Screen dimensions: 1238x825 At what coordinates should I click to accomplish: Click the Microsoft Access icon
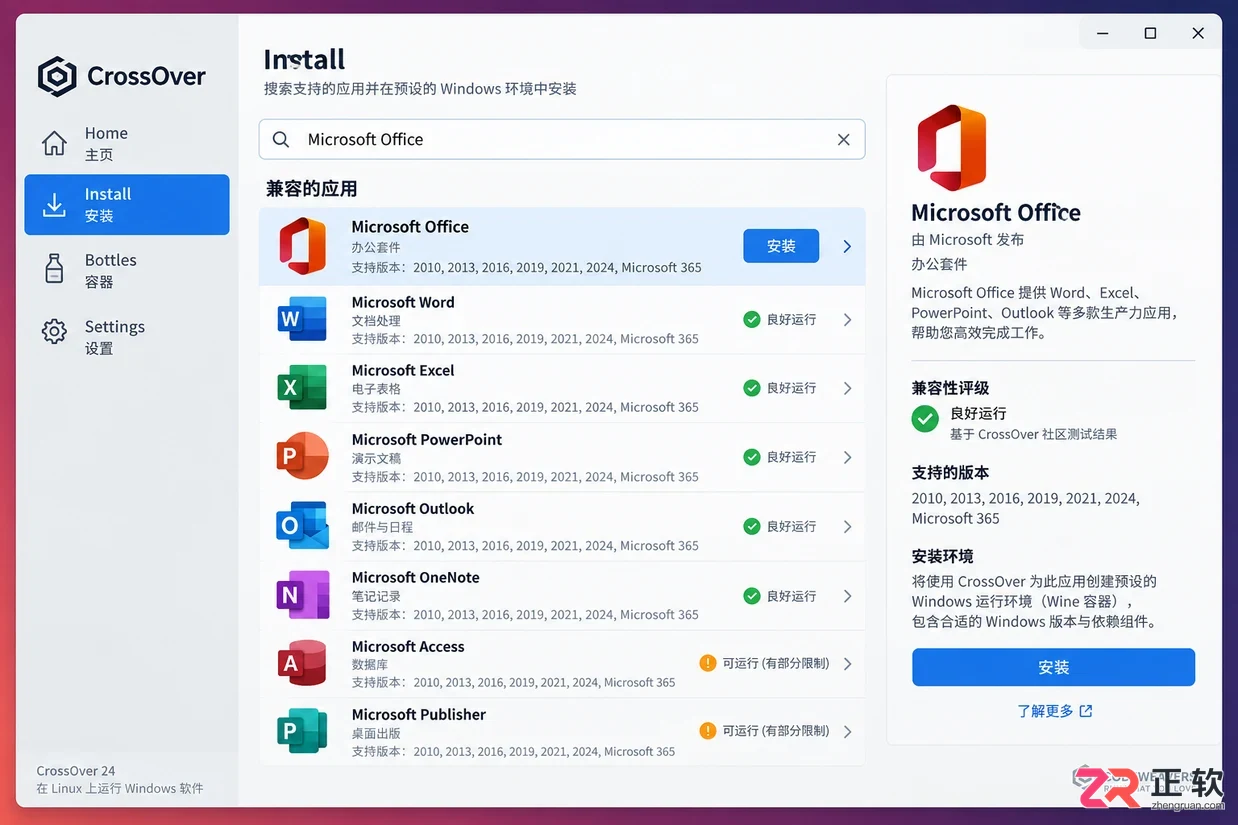click(x=302, y=663)
